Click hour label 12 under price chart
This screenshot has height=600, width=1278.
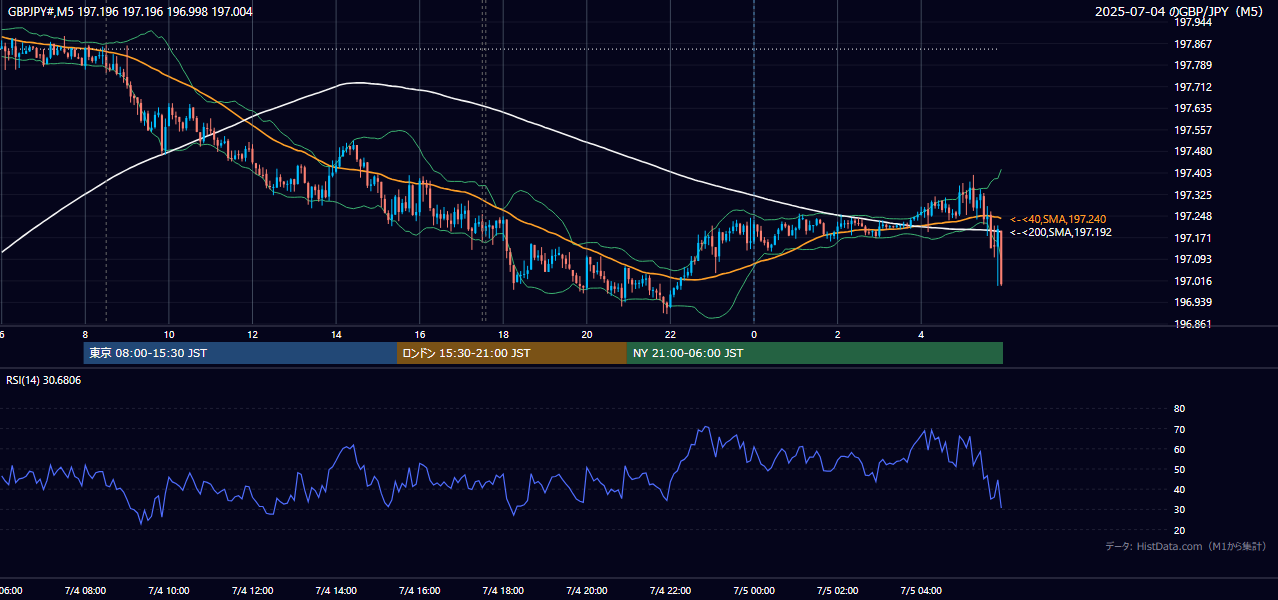tap(253, 334)
